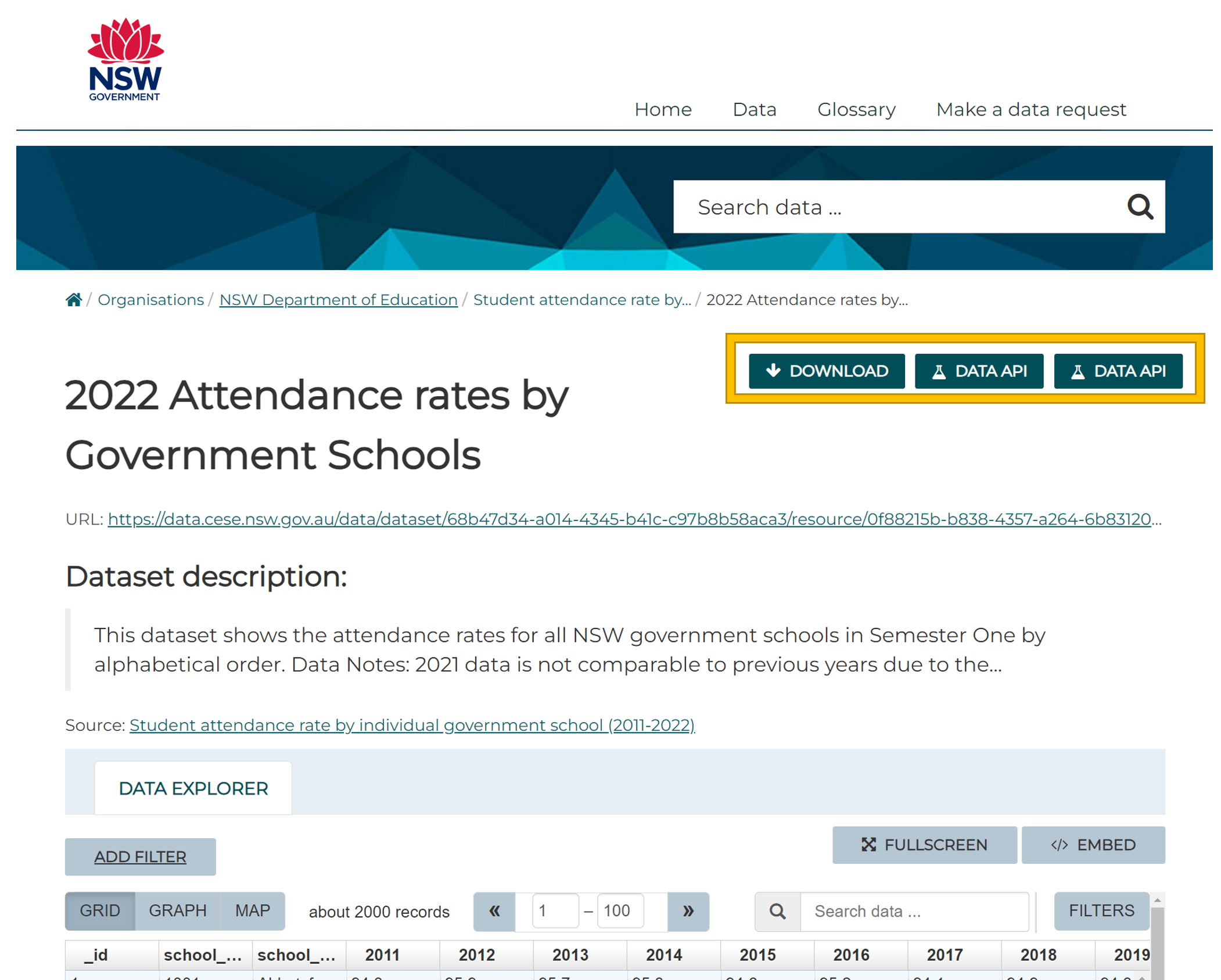Toggle the Filters panel
This screenshot has width=1221, height=980.
1101,910
